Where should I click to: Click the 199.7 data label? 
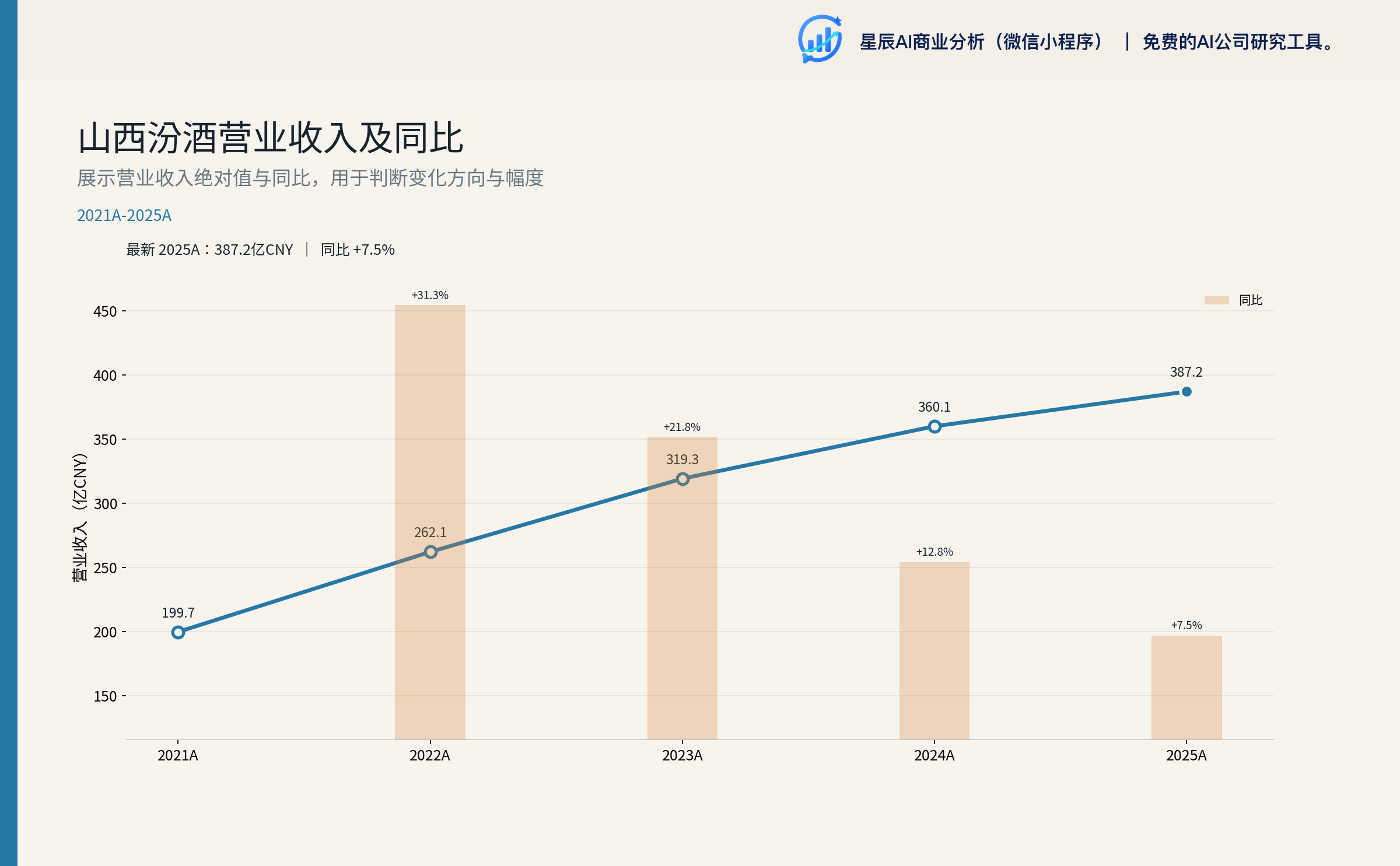click(178, 613)
